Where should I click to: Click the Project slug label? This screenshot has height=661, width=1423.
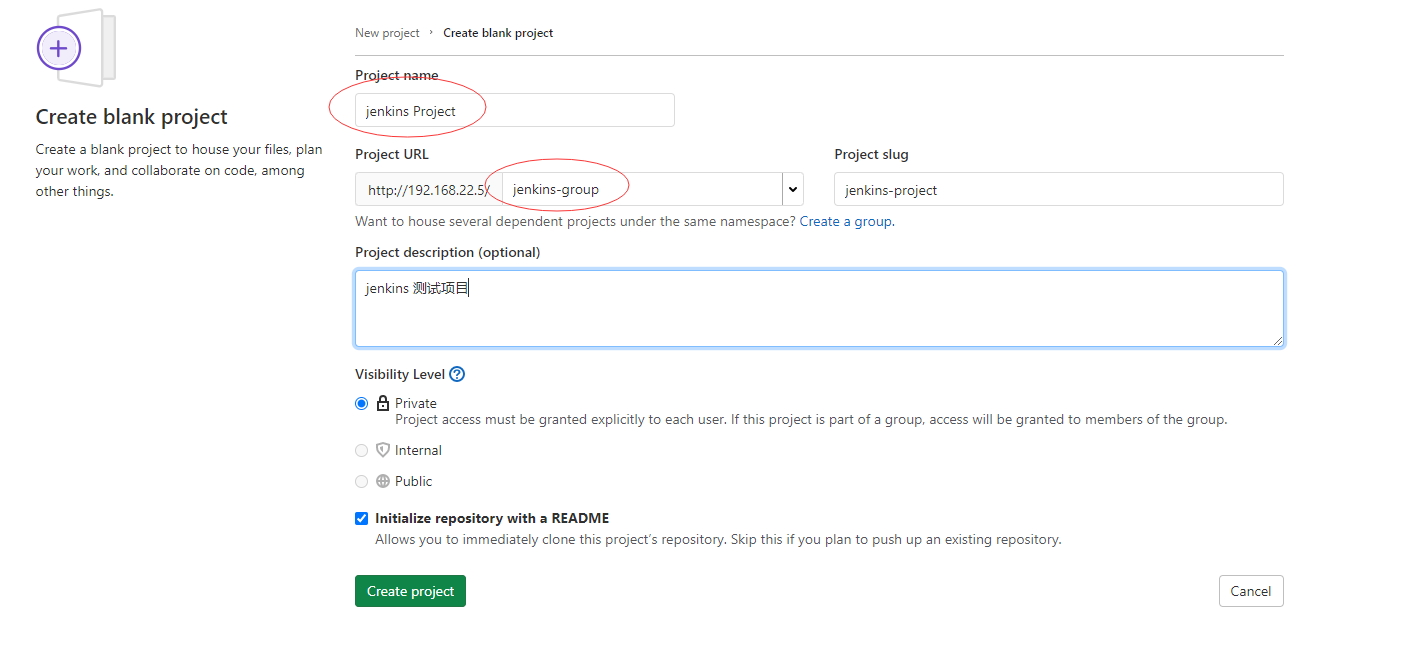(x=871, y=154)
